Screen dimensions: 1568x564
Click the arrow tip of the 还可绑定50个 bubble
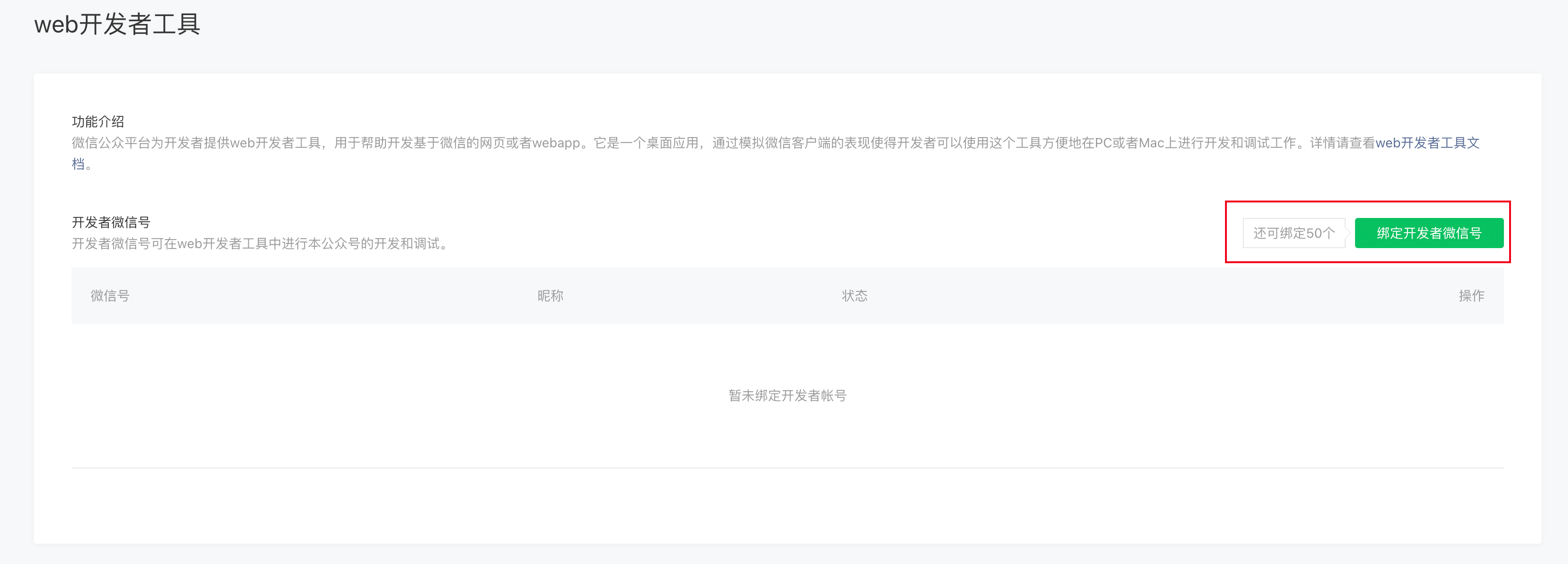click(x=1349, y=233)
